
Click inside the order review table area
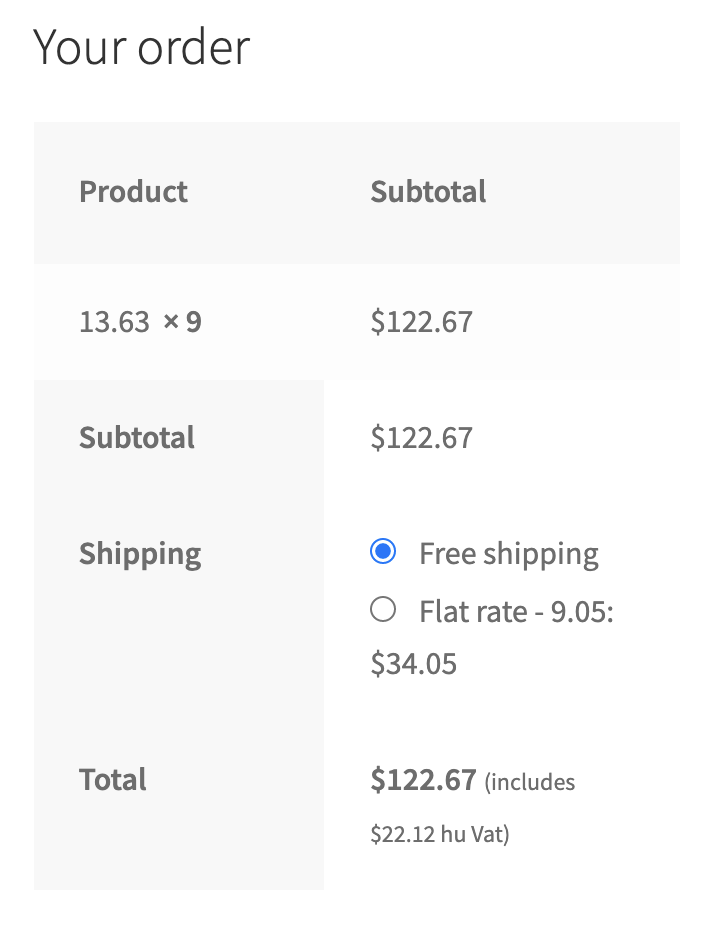point(356,500)
